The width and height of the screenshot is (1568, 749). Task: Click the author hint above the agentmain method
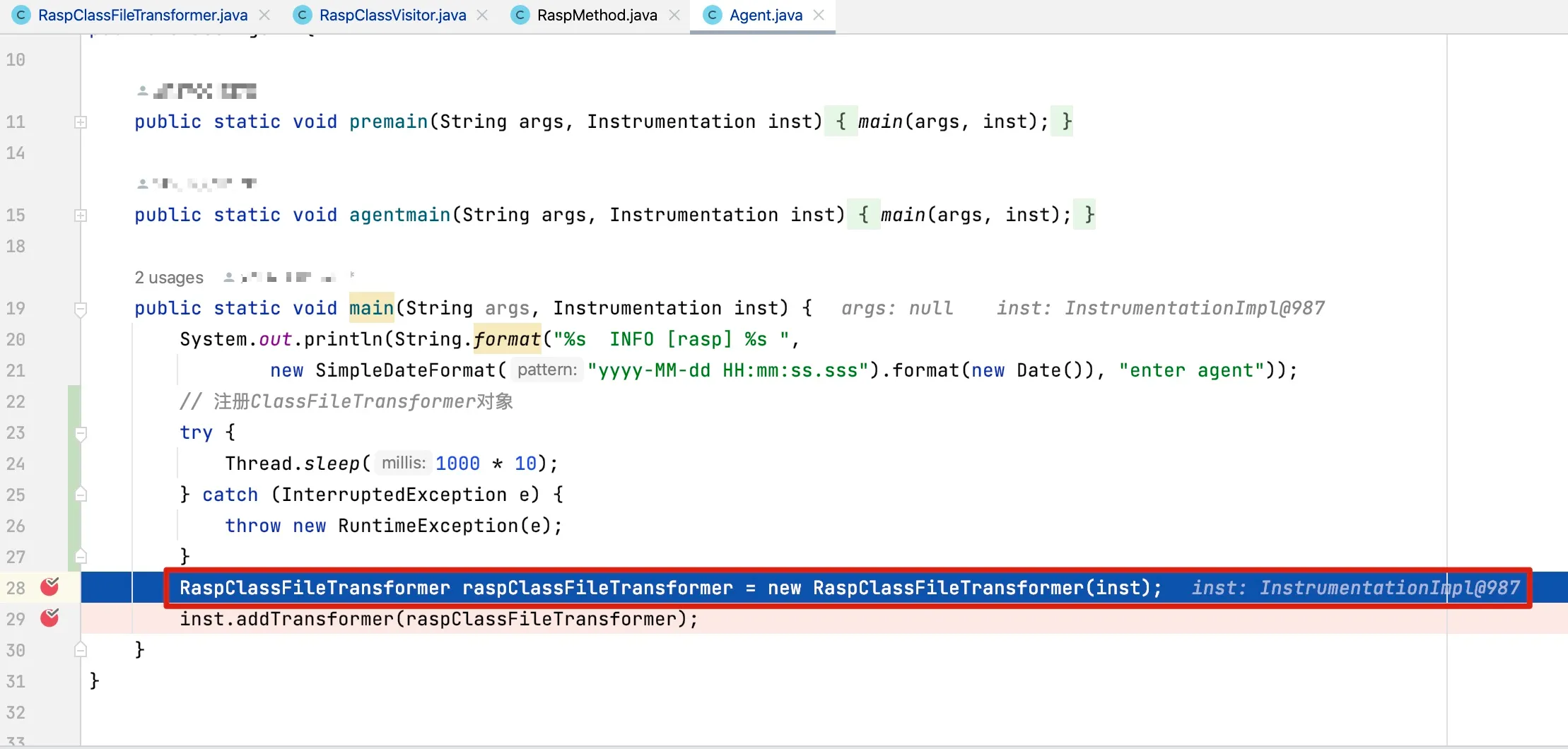(197, 184)
